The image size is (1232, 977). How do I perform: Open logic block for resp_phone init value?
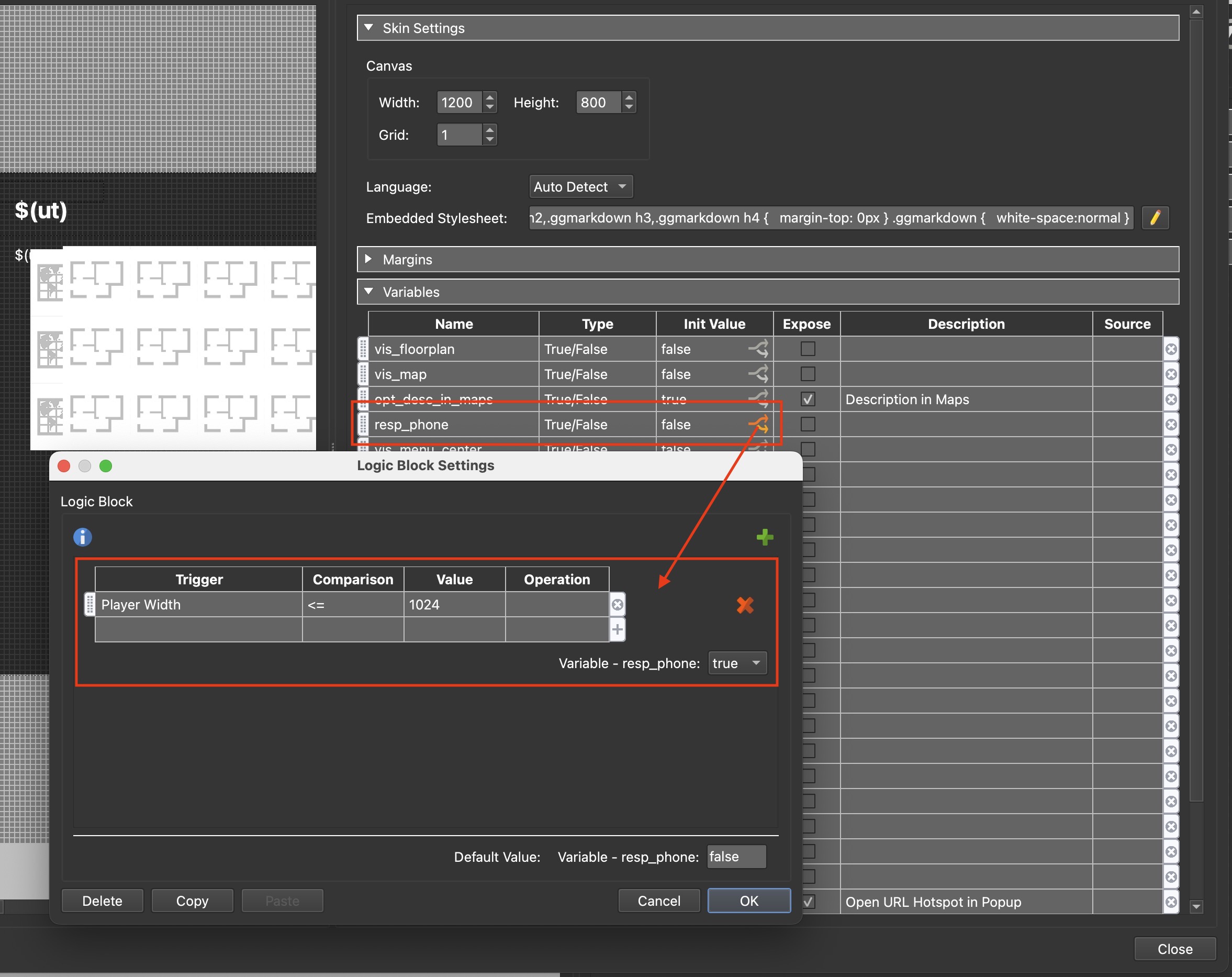point(758,424)
